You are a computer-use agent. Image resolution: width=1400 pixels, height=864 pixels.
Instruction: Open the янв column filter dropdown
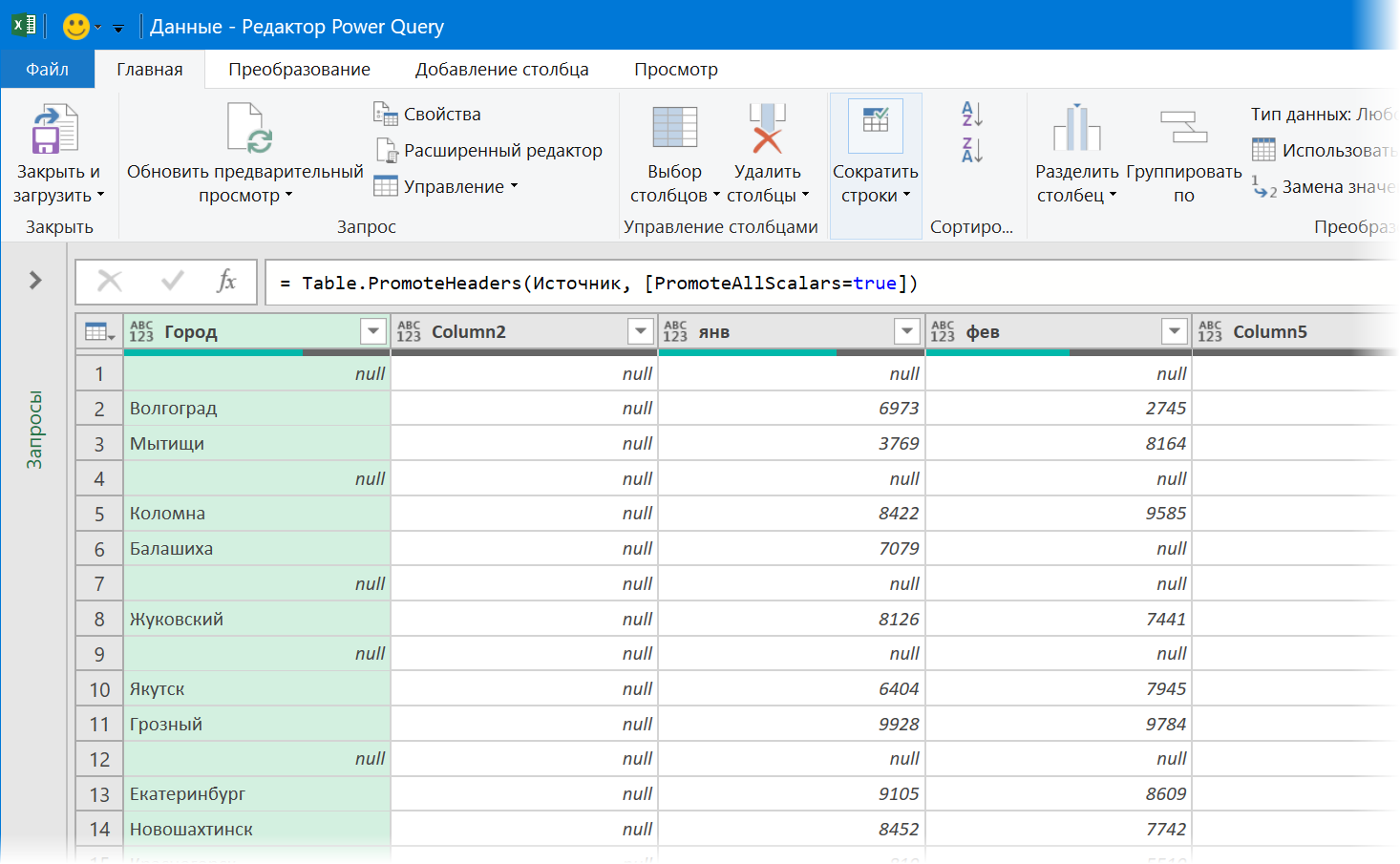coord(907,331)
